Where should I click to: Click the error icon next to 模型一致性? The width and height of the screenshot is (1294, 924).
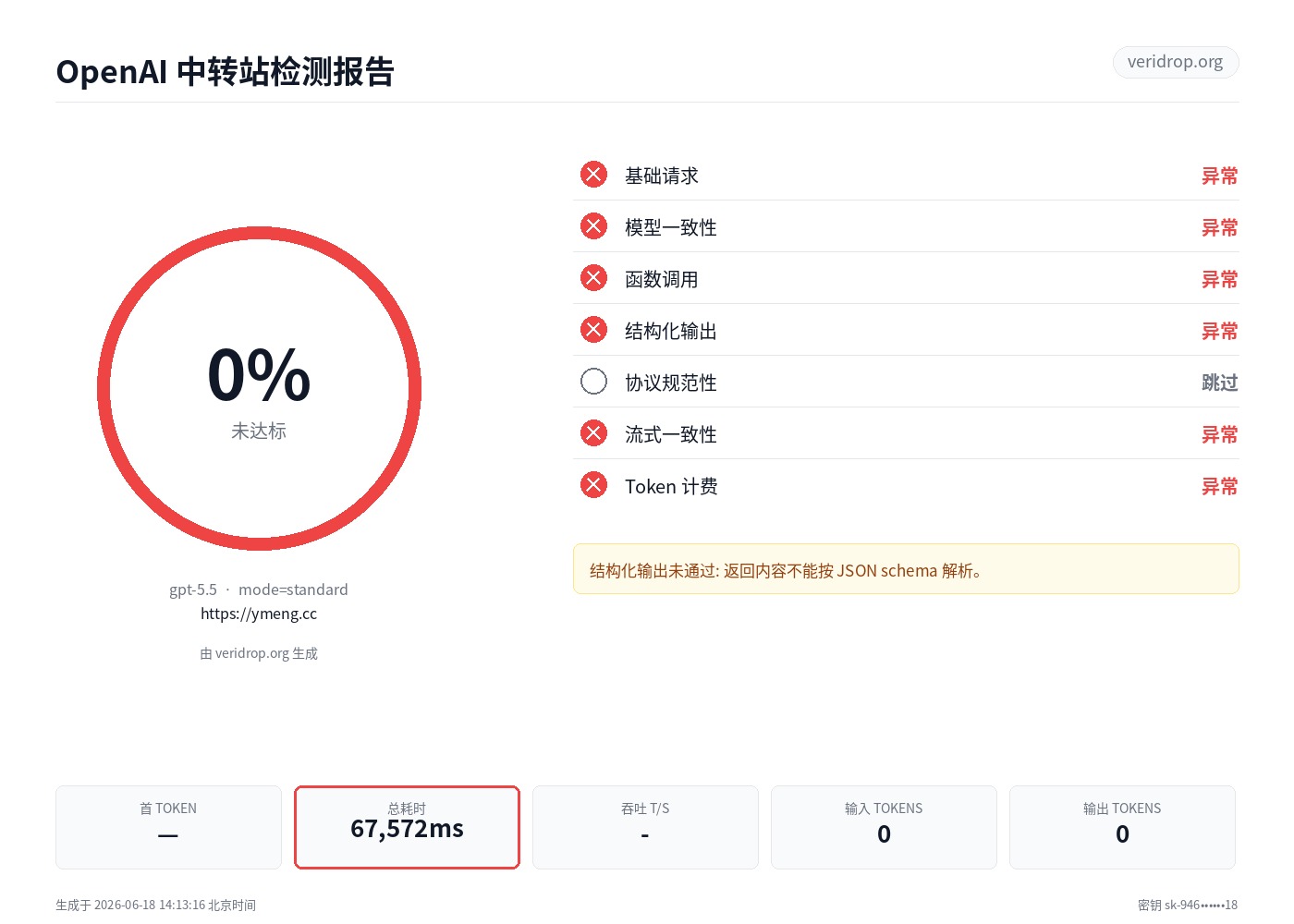(x=593, y=226)
